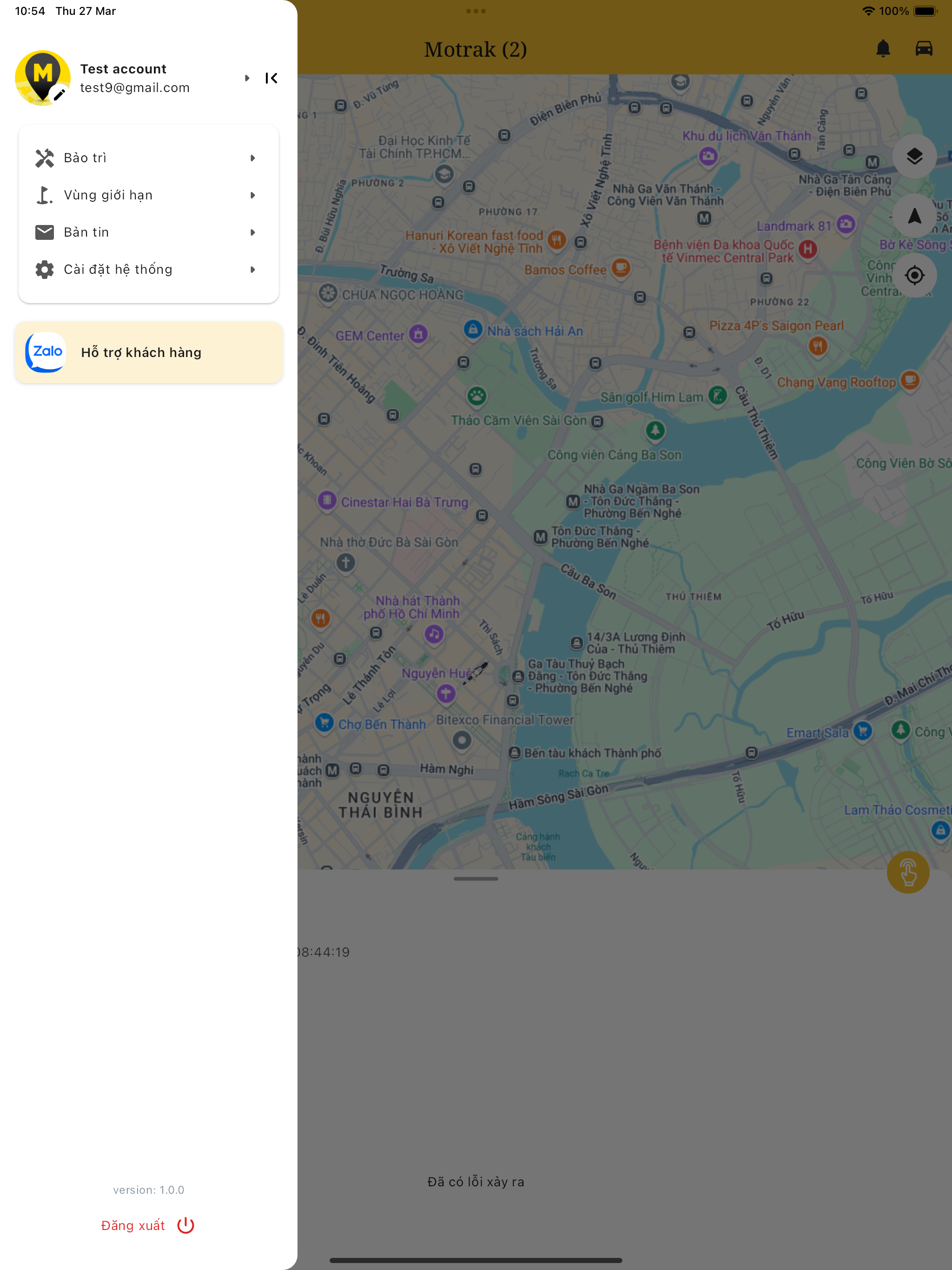The height and width of the screenshot is (1270, 952).
Task: Click the Bảo trì wrench icon
Action: point(44,157)
